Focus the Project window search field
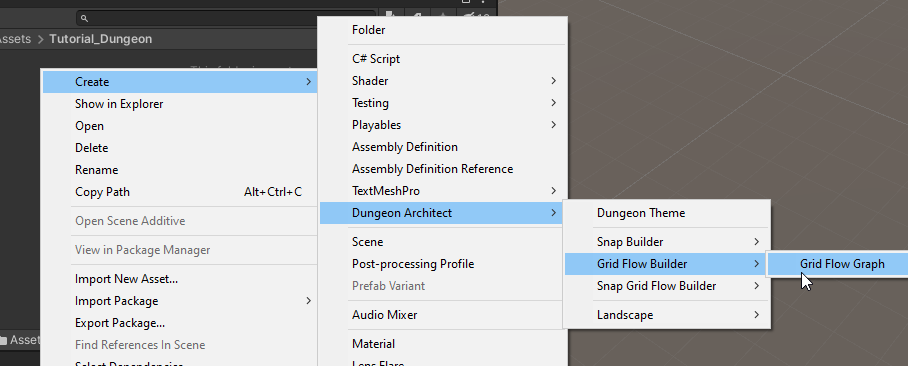The image size is (908, 366). point(226,19)
